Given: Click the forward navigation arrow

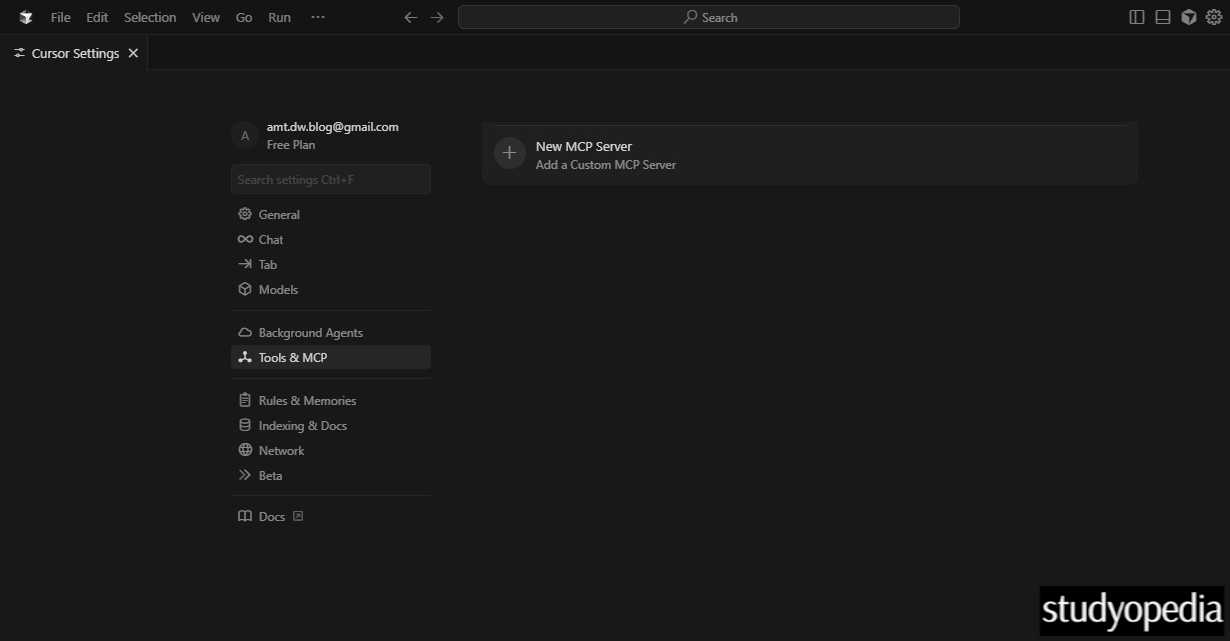Looking at the screenshot, I should [437, 17].
